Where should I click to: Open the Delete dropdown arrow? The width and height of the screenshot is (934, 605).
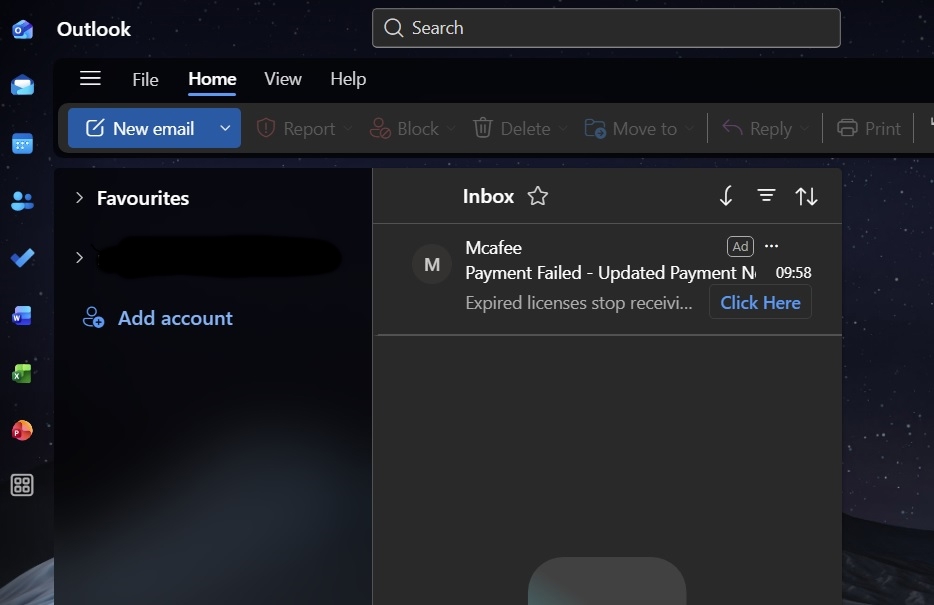pyautogui.click(x=563, y=129)
